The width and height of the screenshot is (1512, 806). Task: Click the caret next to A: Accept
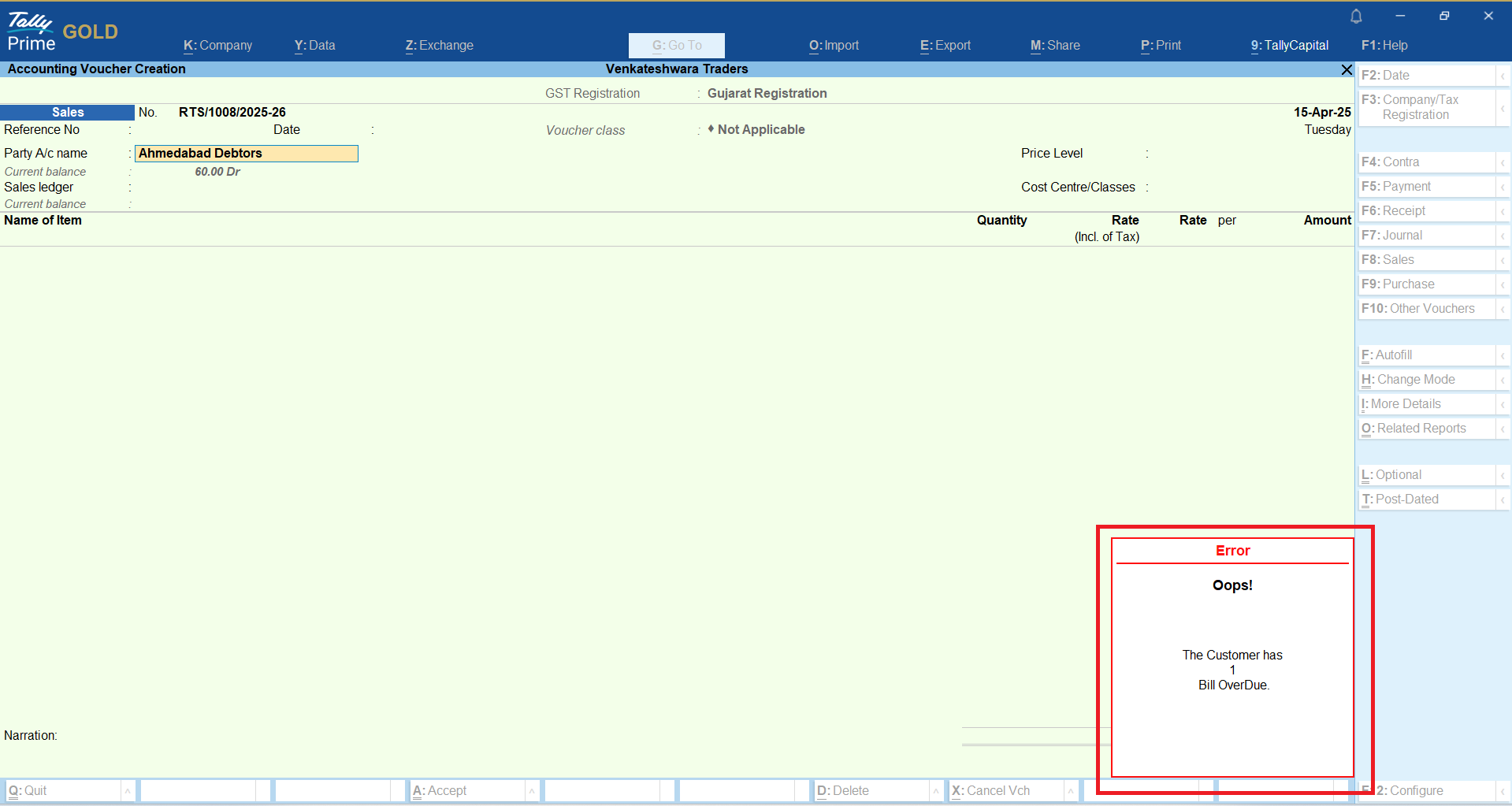[532, 791]
